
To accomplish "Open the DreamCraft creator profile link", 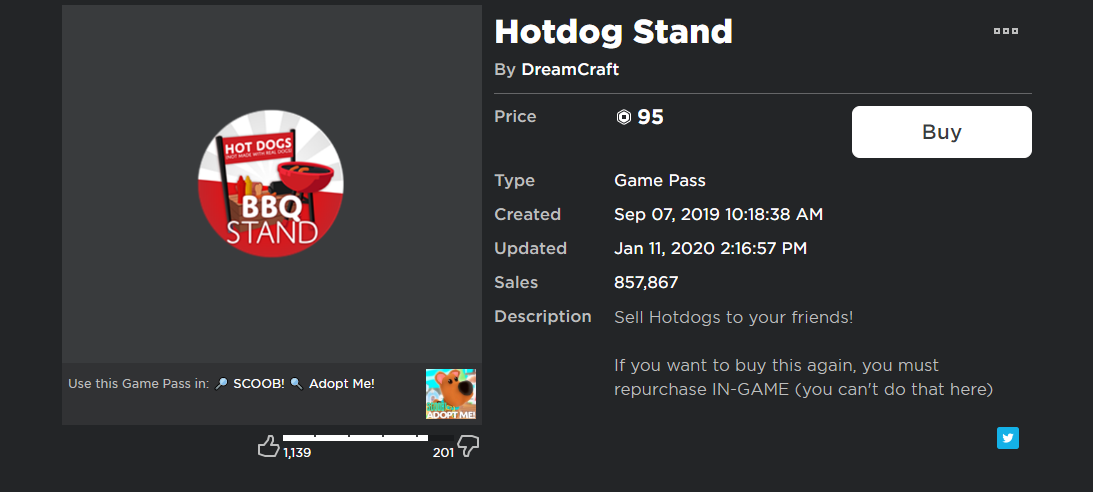I will (570, 69).
